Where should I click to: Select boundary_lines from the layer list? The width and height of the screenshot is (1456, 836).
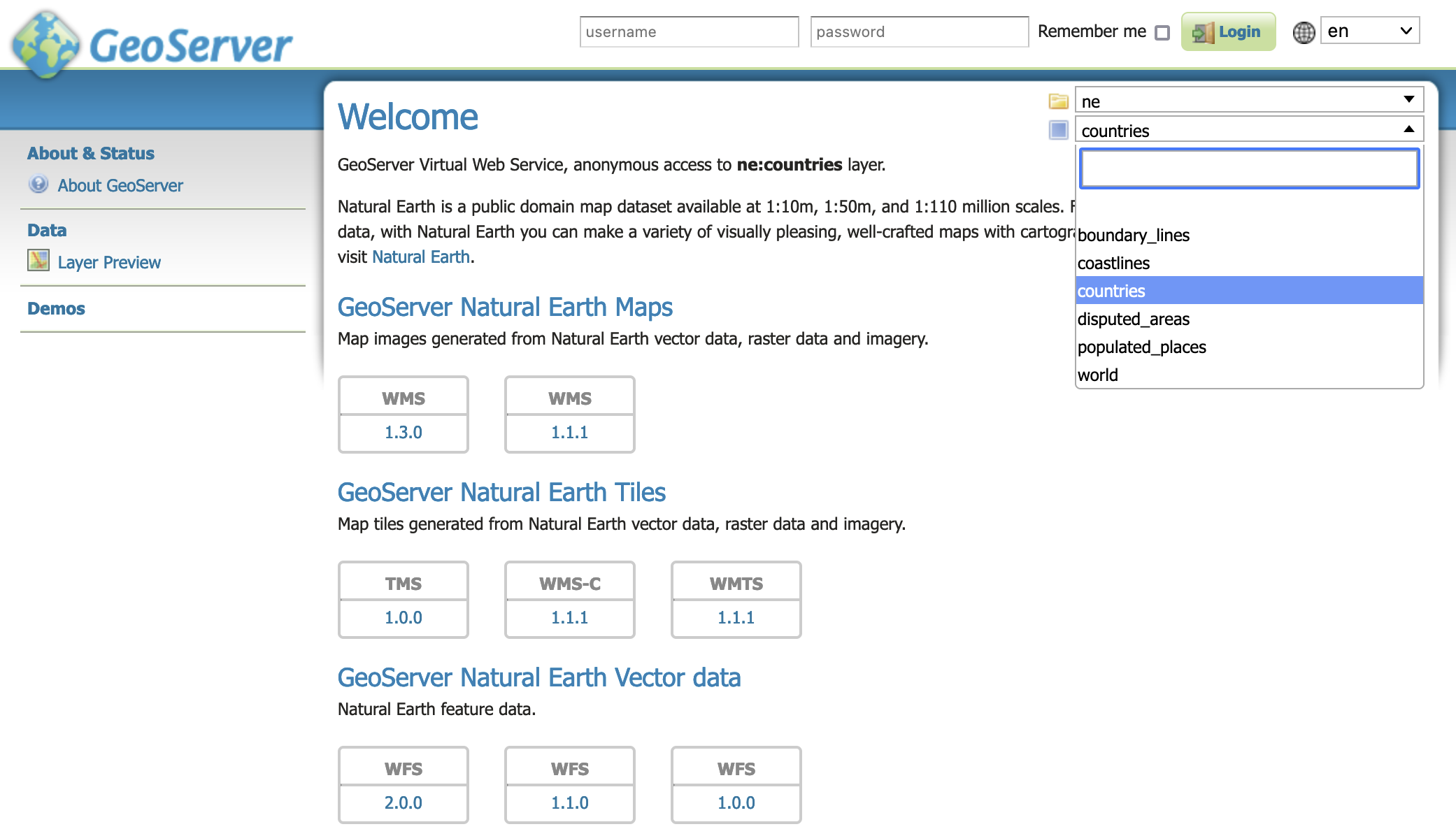click(x=1133, y=236)
